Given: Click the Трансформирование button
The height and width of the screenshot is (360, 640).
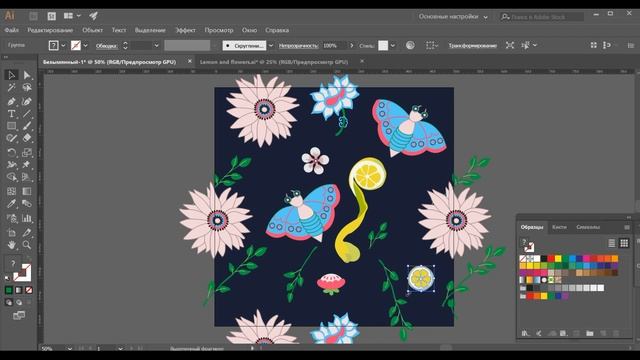Looking at the screenshot, I should click(x=473, y=45).
